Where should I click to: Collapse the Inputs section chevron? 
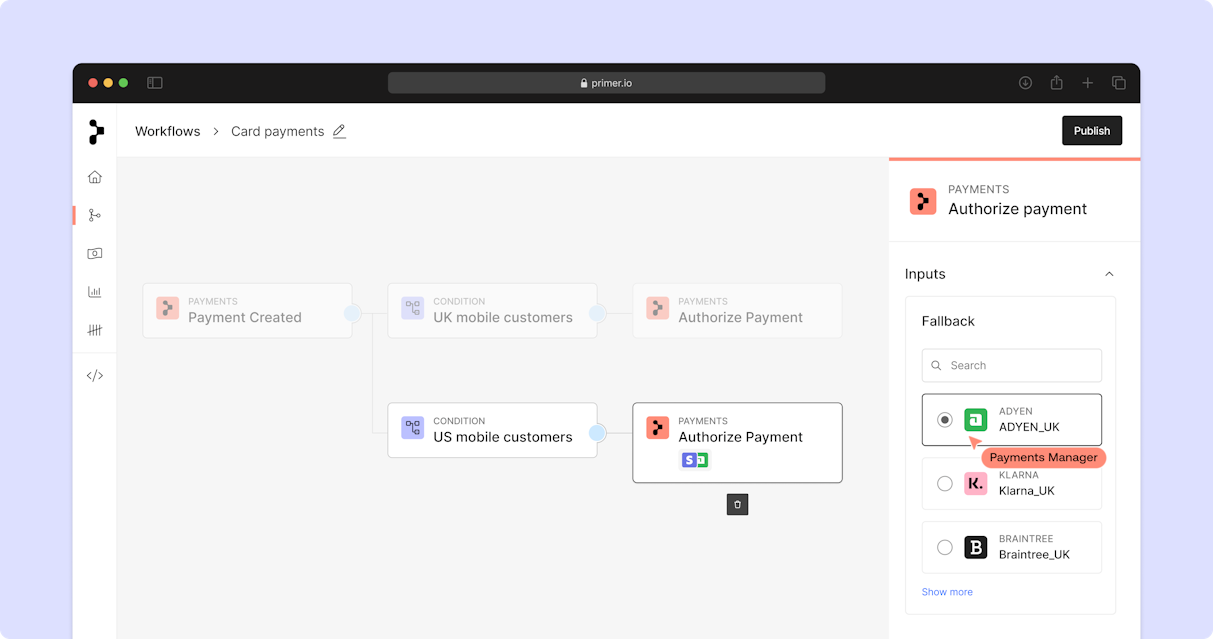click(1108, 274)
